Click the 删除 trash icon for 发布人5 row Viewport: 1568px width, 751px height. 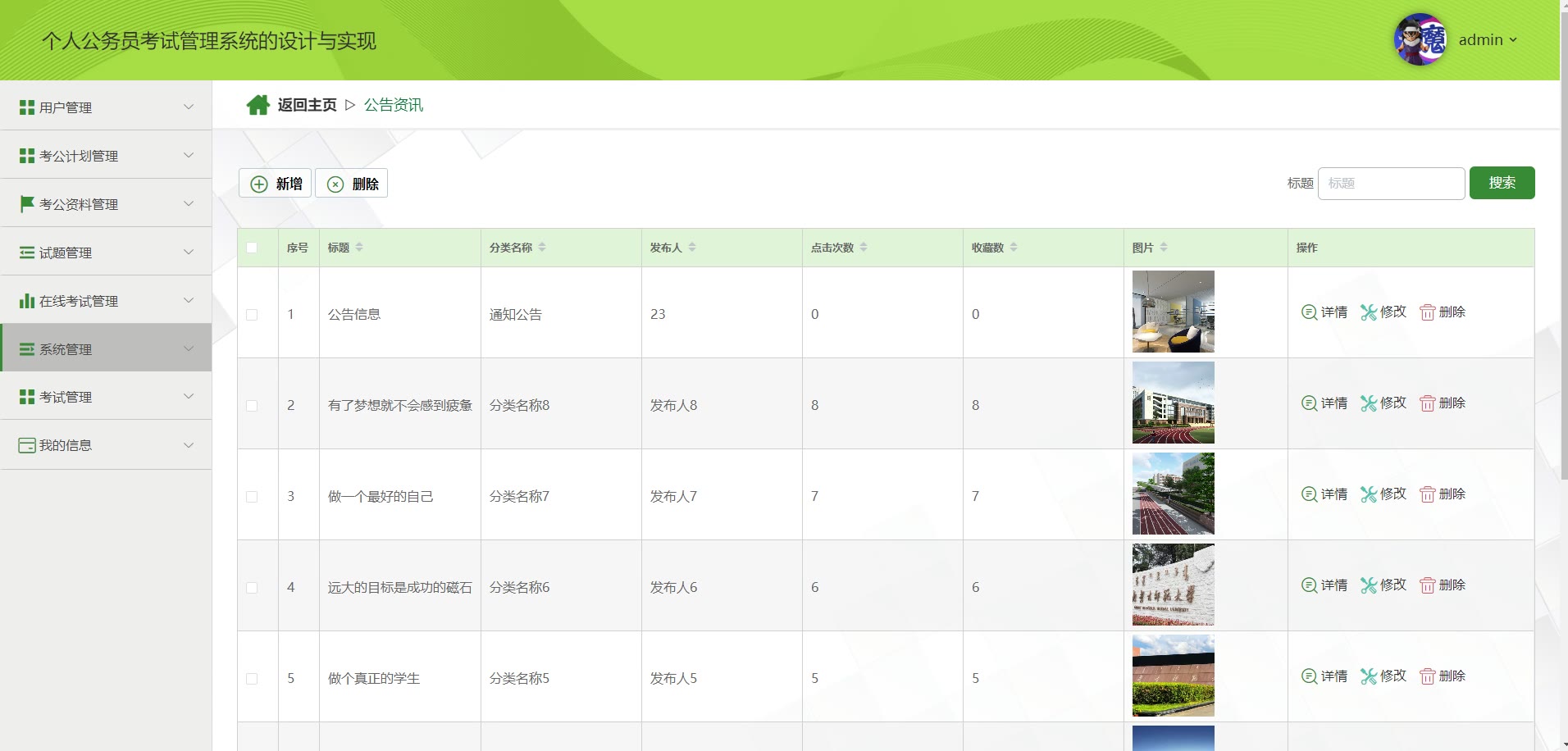pyautogui.click(x=1428, y=676)
